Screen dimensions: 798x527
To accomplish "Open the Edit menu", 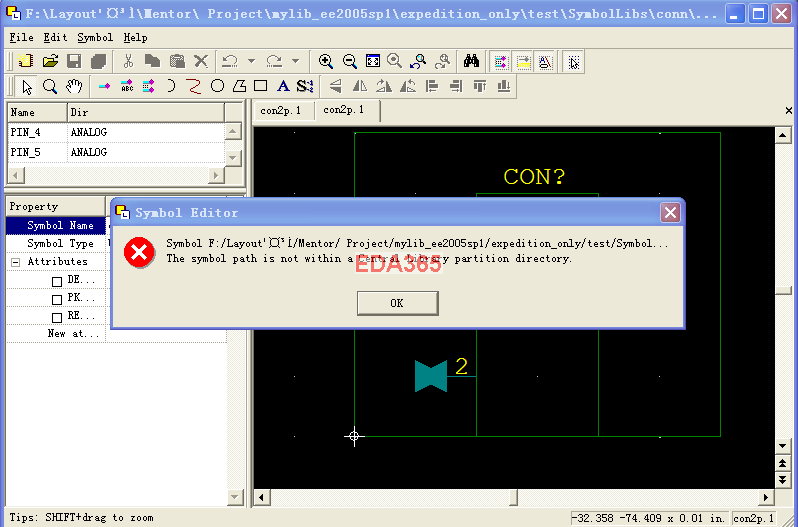I will click(55, 37).
